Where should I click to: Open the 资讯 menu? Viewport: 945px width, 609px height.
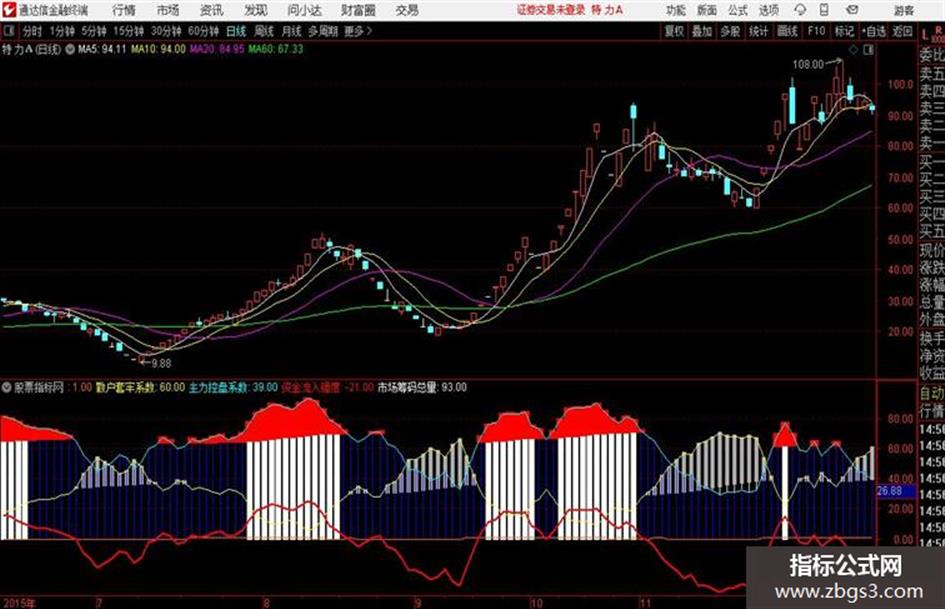click(x=211, y=10)
